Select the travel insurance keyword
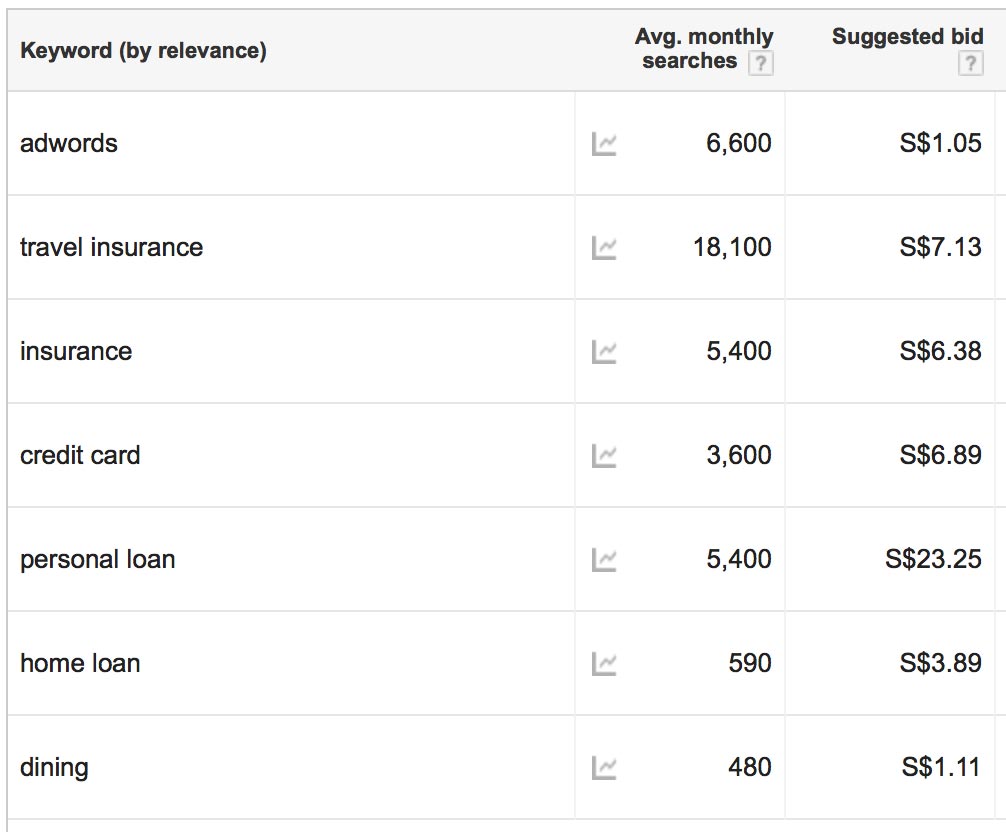 (x=112, y=247)
